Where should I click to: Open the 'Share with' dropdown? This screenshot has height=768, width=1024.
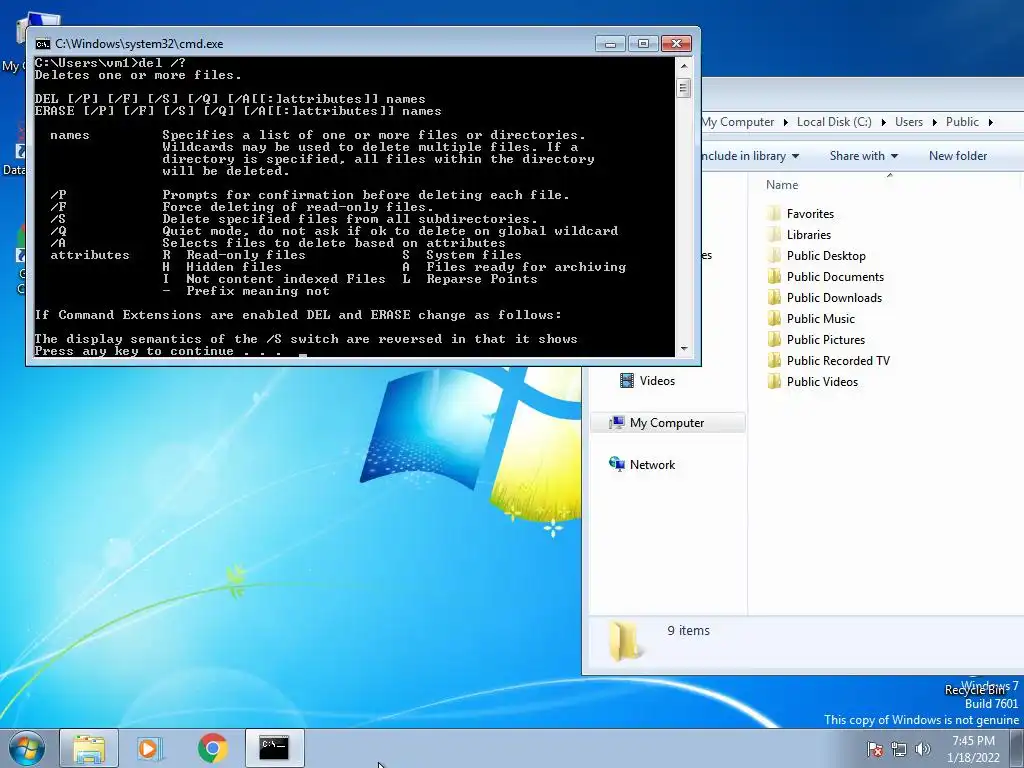click(863, 155)
